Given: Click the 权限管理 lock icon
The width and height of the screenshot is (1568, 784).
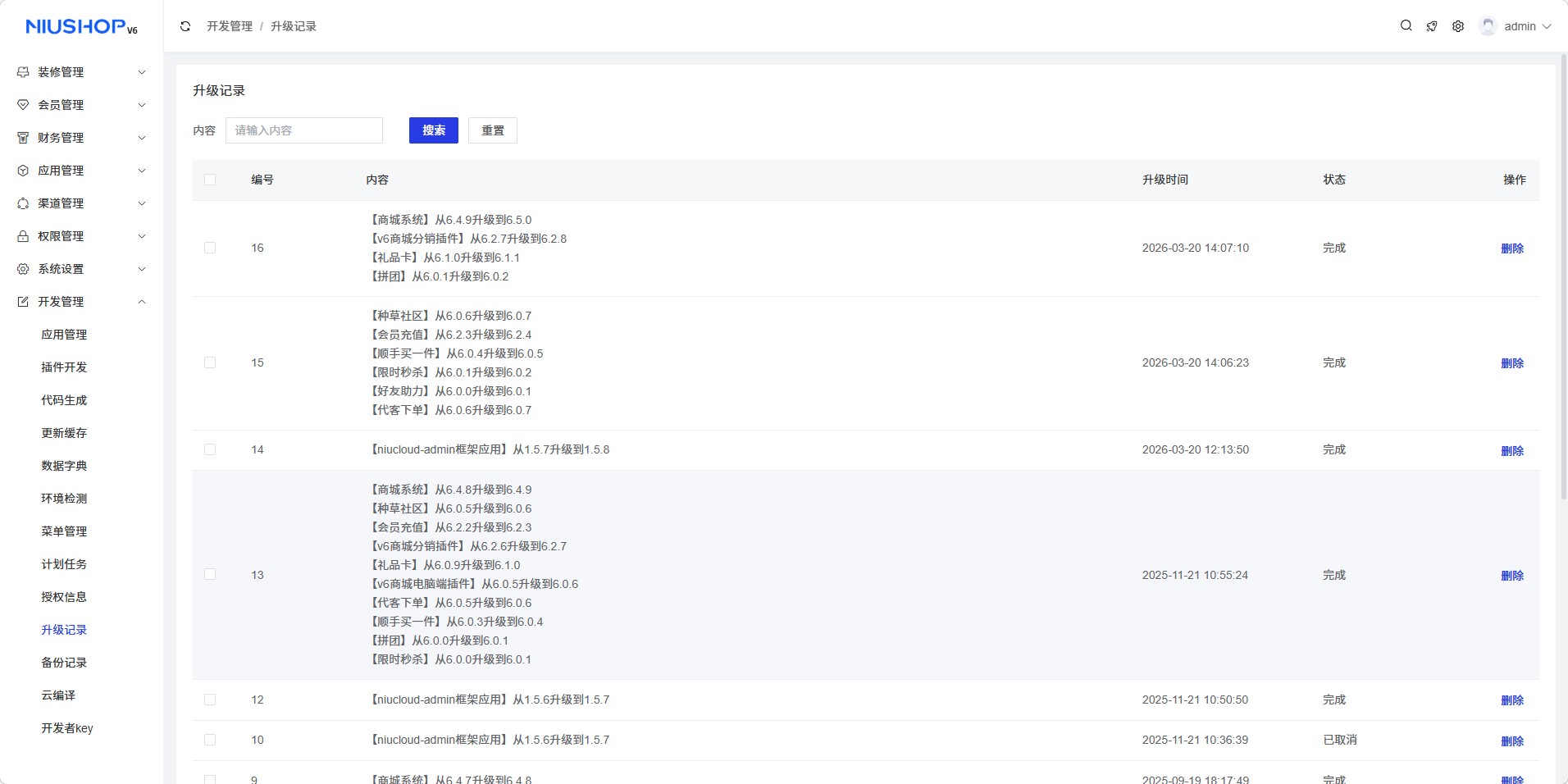Looking at the screenshot, I should coord(23,236).
